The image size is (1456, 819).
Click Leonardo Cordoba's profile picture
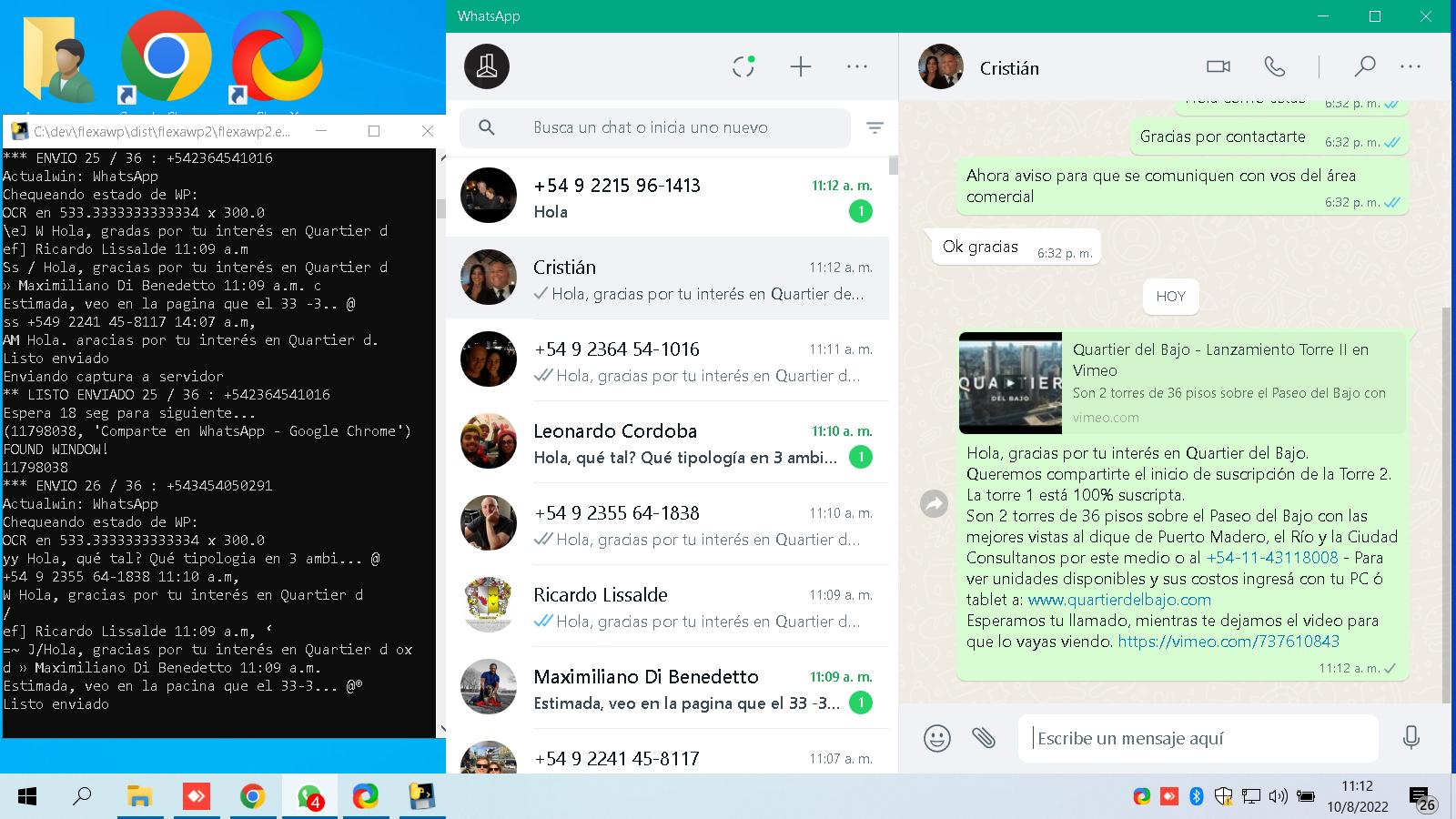[x=489, y=441]
